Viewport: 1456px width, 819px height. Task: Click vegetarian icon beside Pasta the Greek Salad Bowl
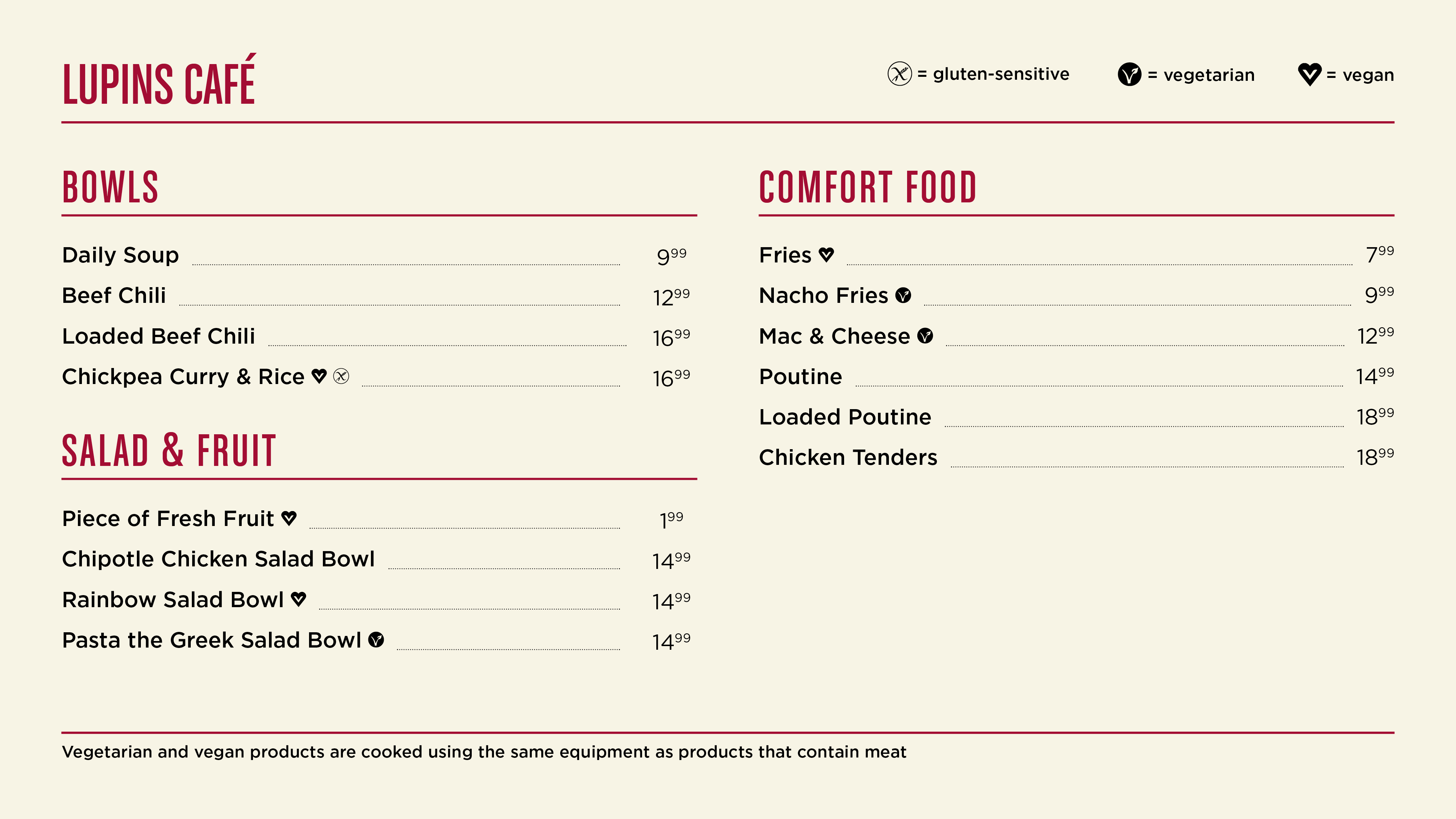tap(376, 640)
